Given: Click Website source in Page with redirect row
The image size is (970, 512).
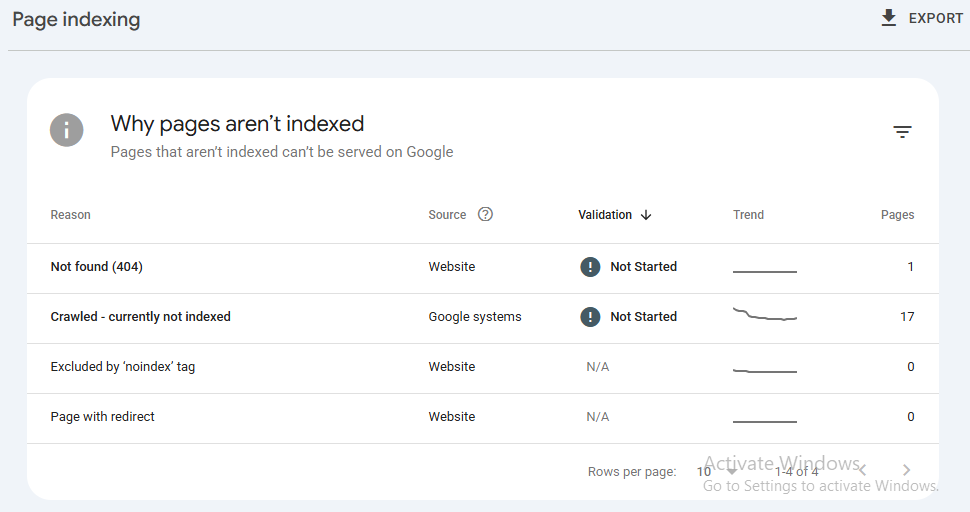Looking at the screenshot, I should (x=452, y=417).
